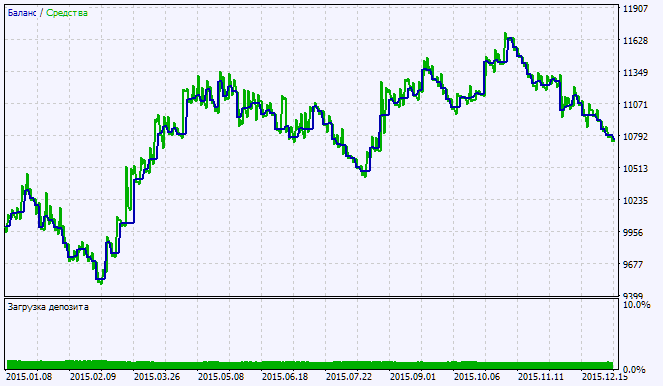The image size is (663, 386).
Task: Select the 11628 axis value
Action: [636, 41]
